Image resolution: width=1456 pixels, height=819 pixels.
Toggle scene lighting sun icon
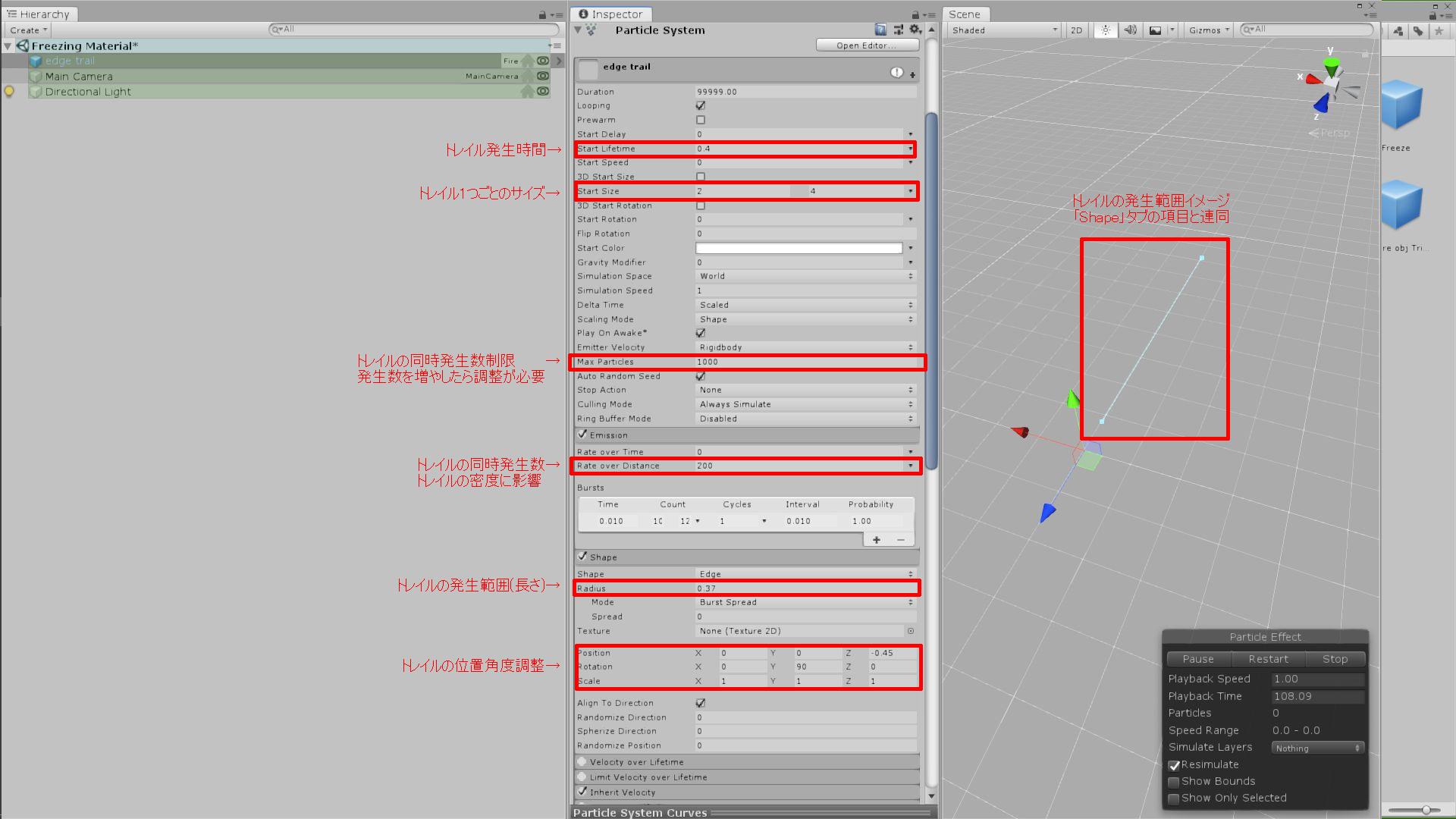click(1106, 30)
